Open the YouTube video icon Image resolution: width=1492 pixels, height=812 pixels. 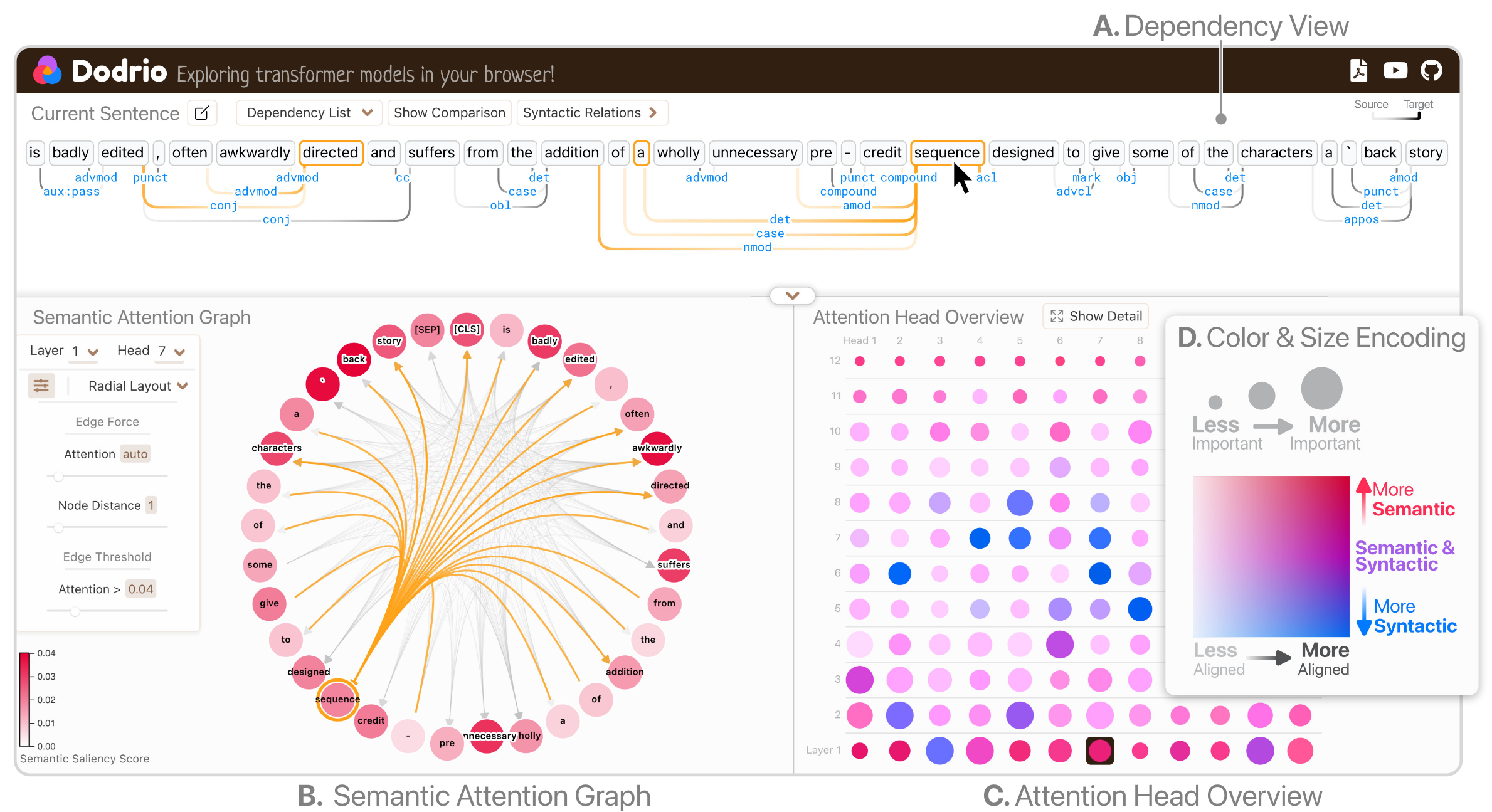click(x=1395, y=71)
